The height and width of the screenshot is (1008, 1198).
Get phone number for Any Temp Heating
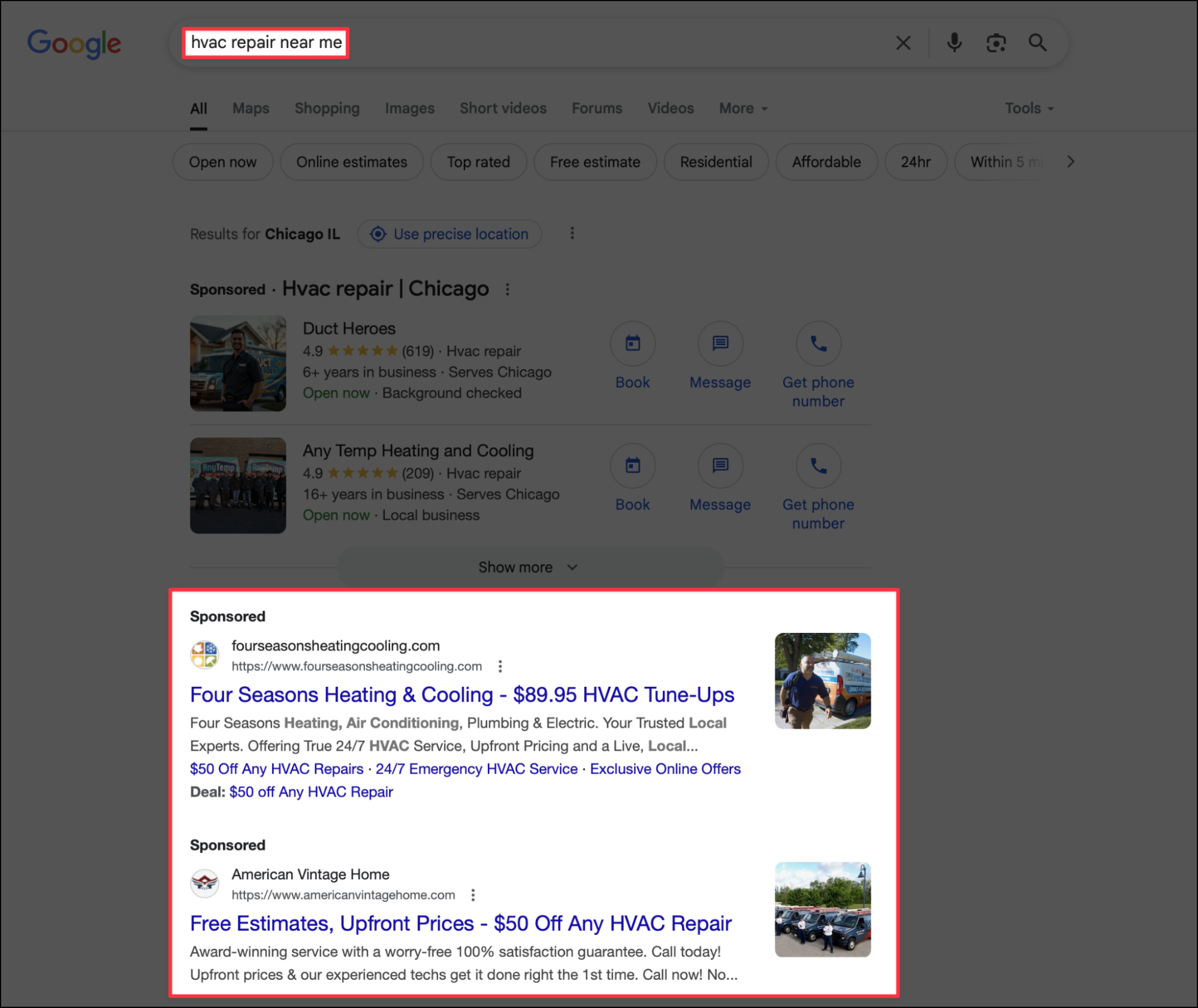(817, 466)
